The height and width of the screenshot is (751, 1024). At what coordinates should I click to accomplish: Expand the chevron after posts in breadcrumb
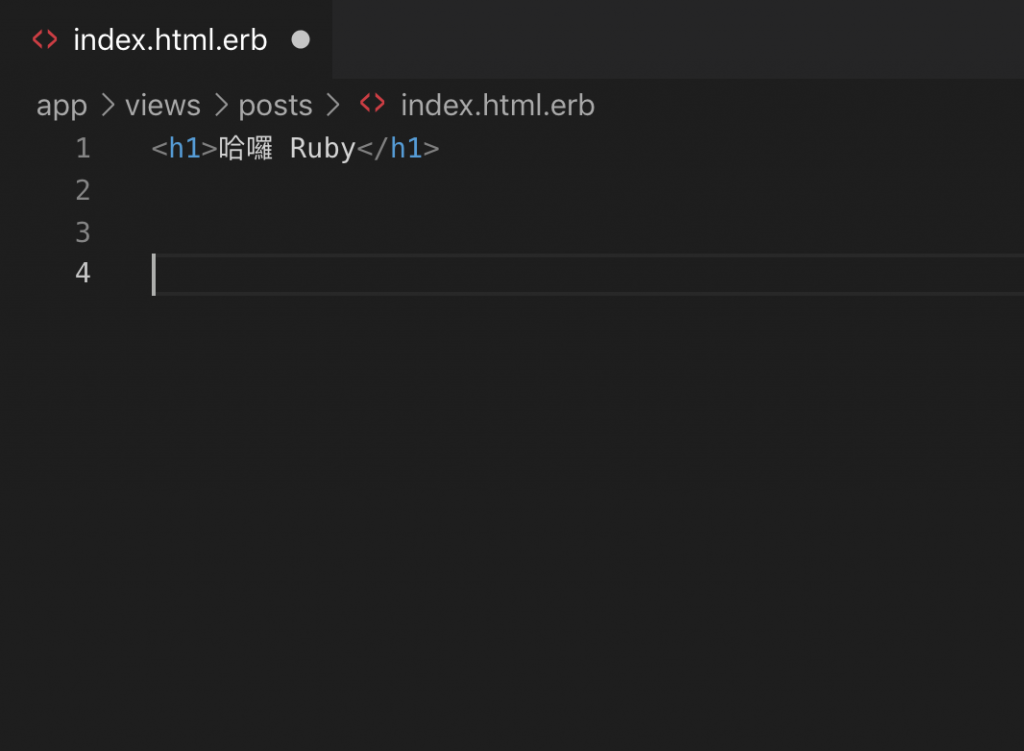click(333, 105)
